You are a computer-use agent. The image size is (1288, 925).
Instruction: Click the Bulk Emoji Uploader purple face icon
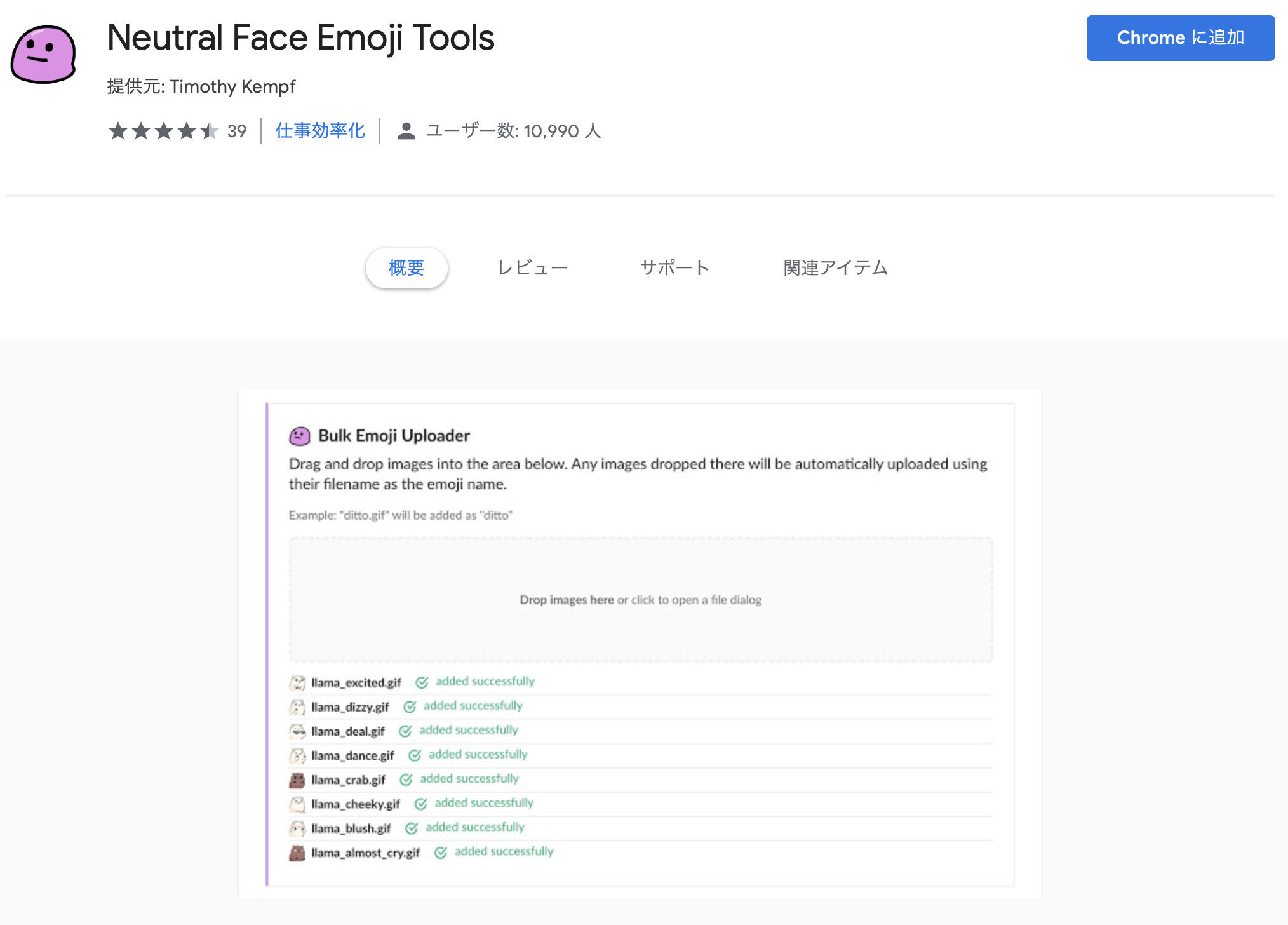(x=299, y=436)
